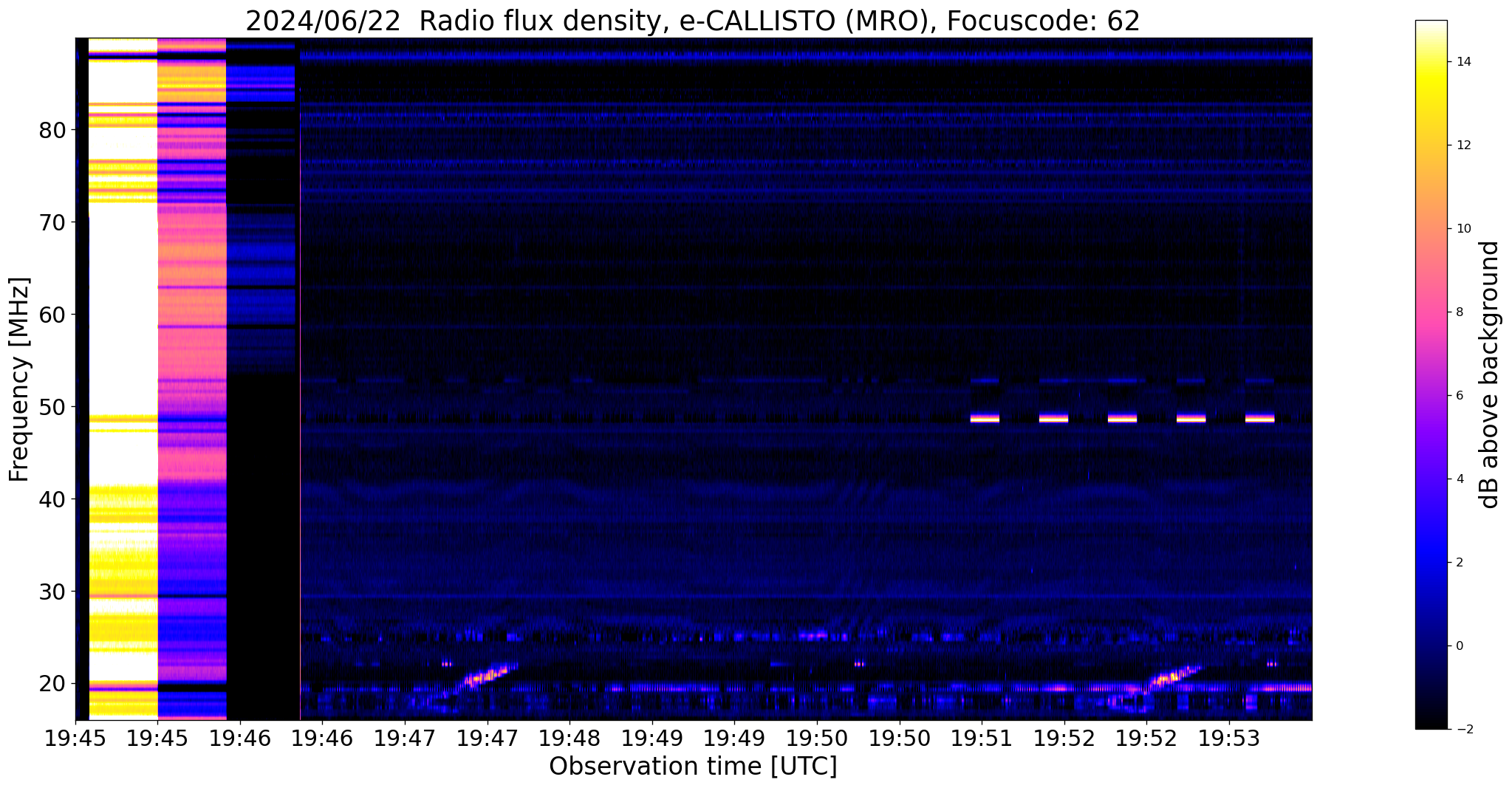The width and height of the screenshot is (1512, 788).
Task: Click the 14 colorbar tick label
Action: 1463,62
